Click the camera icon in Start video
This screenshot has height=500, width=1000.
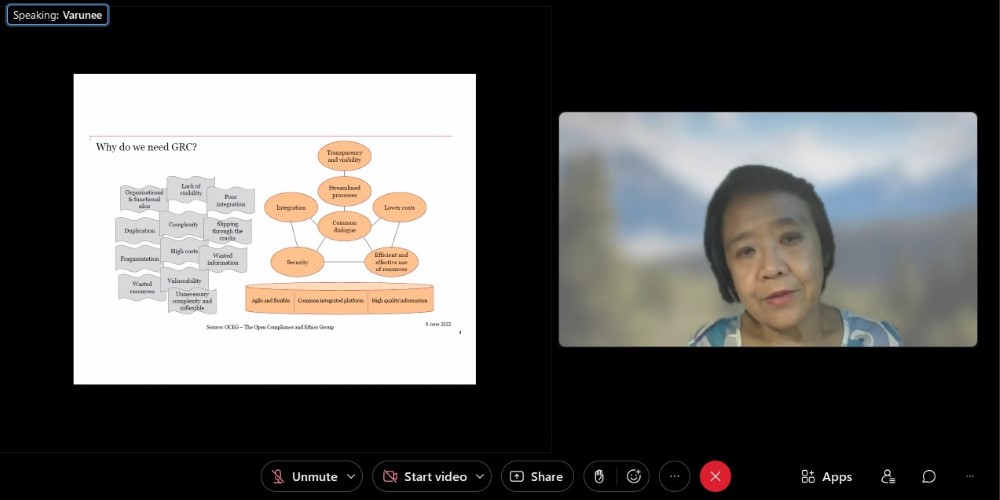tap(388, 477)
